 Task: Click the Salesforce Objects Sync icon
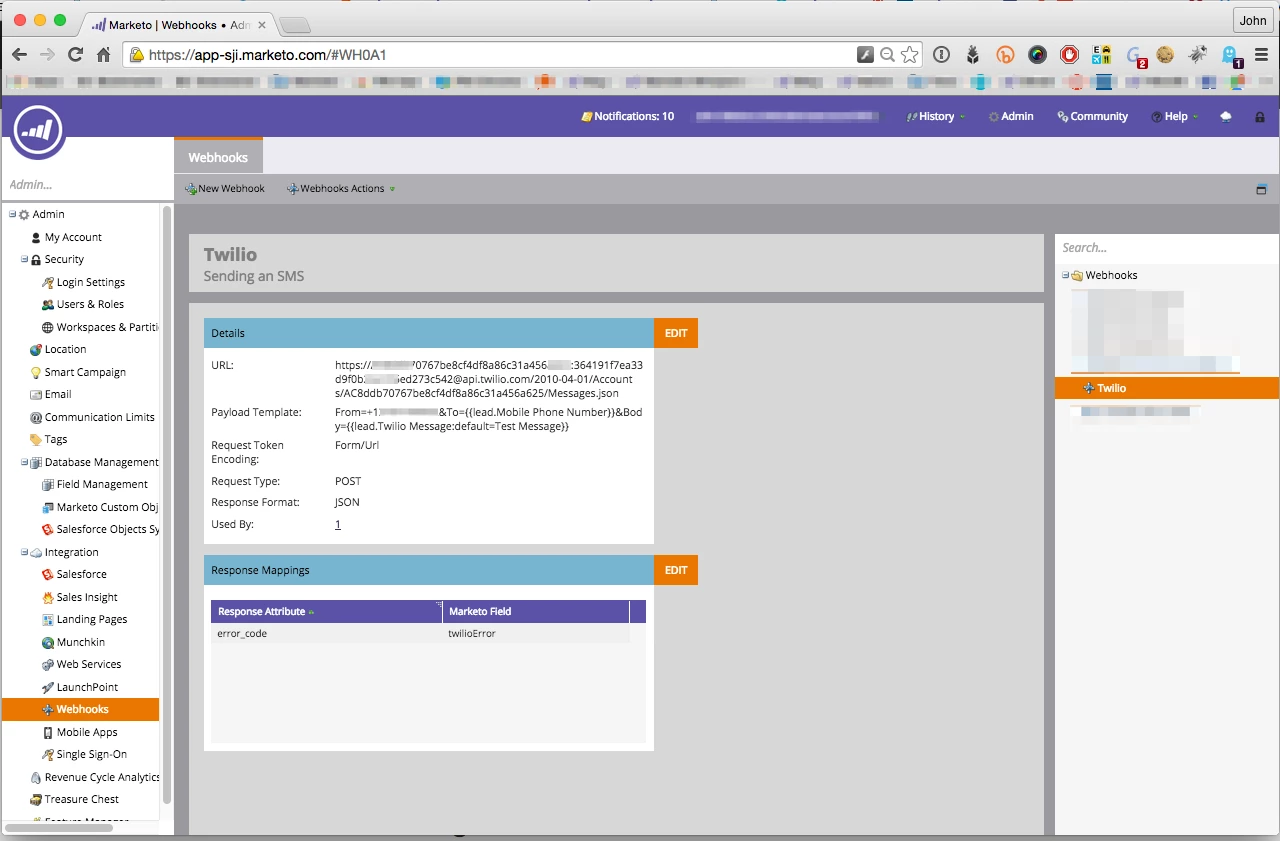tap(48, 529)
